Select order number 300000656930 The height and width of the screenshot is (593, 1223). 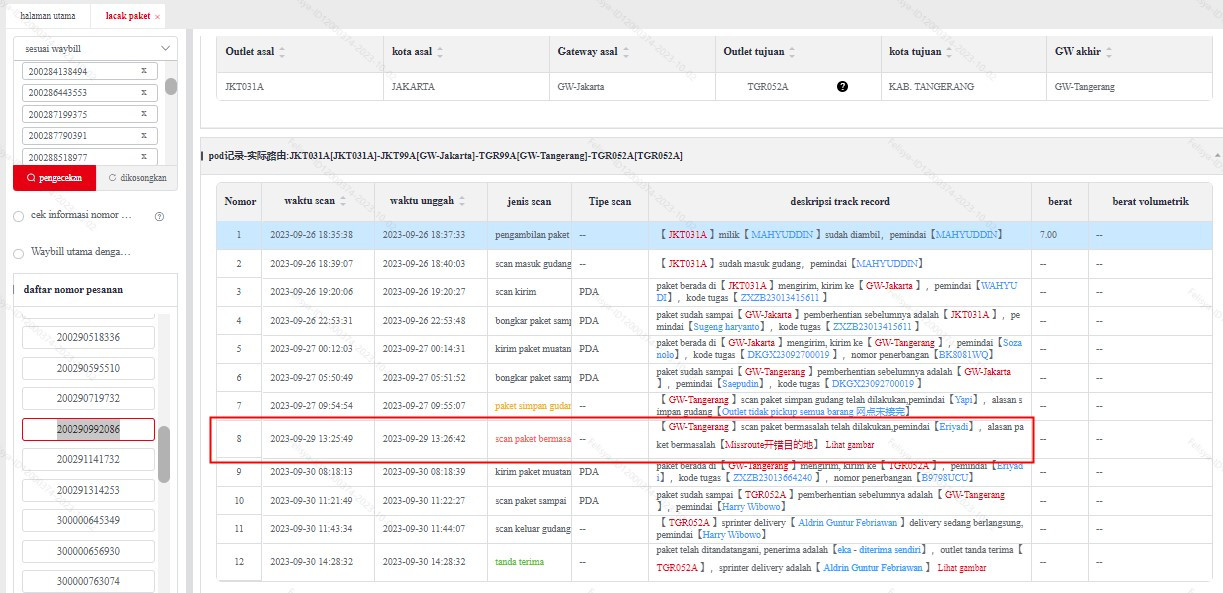88,551
